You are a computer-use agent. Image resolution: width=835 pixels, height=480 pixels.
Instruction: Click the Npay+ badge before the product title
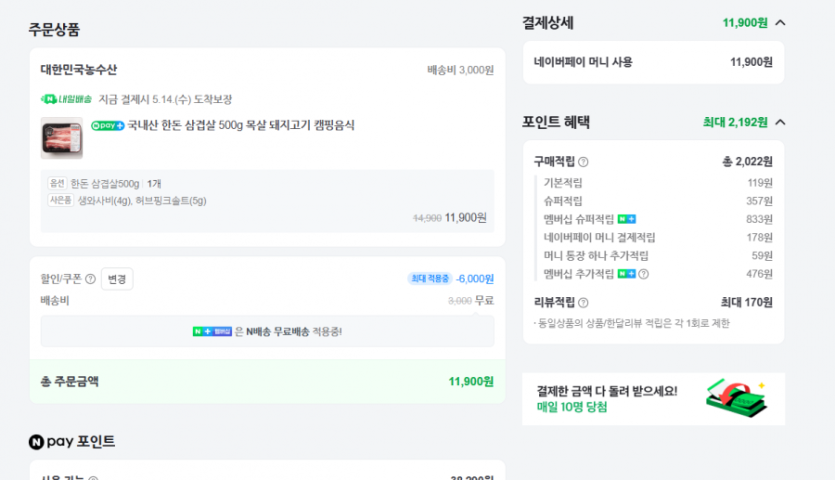click(108, 126)
